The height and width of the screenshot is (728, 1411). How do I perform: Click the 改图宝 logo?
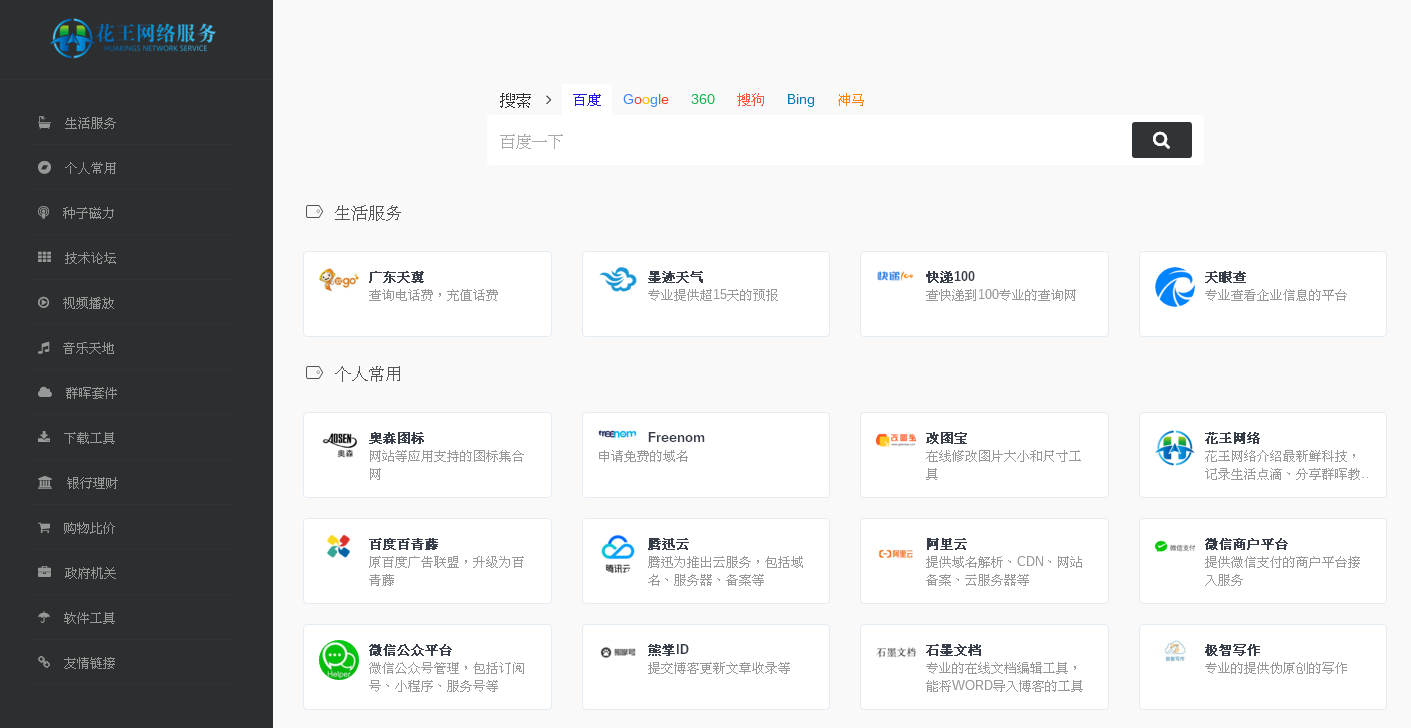(x=896, y=440)
